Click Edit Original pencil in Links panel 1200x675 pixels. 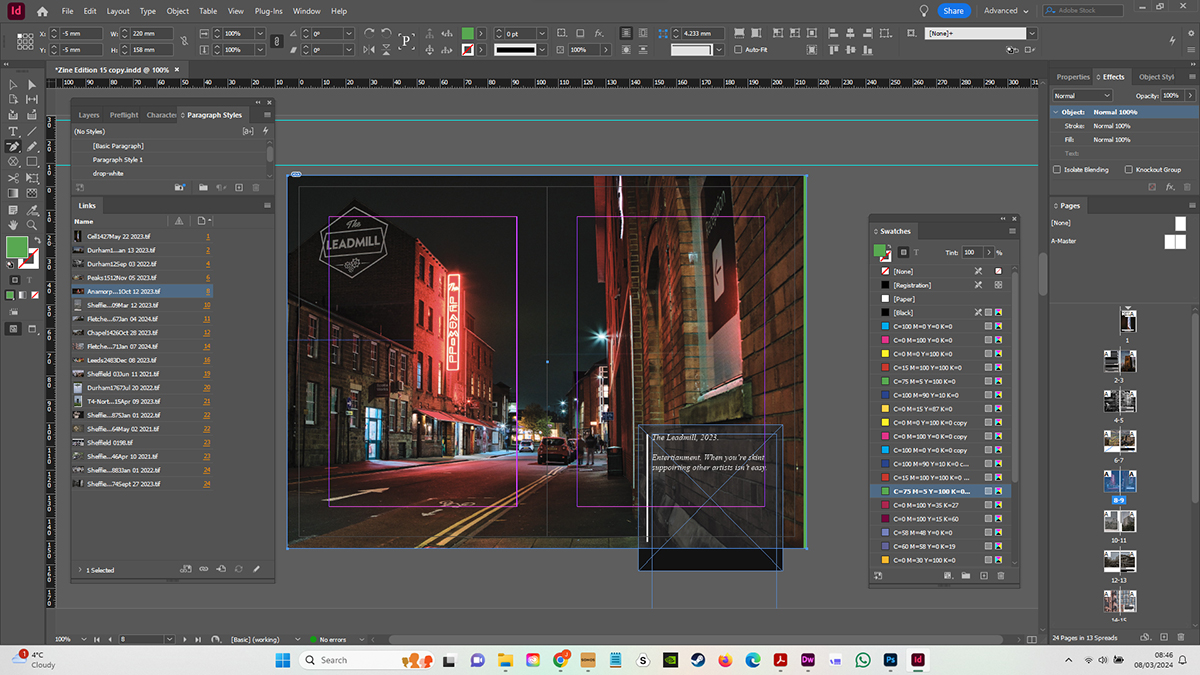256,569
